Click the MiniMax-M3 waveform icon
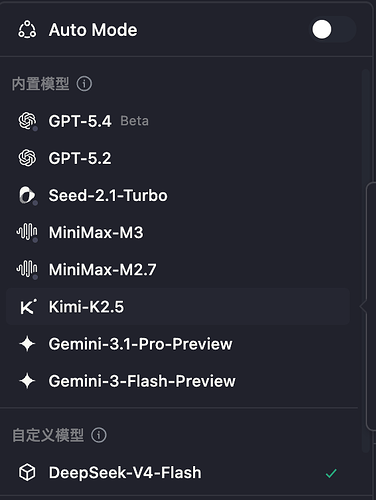Screen dimensions: 376x500 click(x=27, y=232)
